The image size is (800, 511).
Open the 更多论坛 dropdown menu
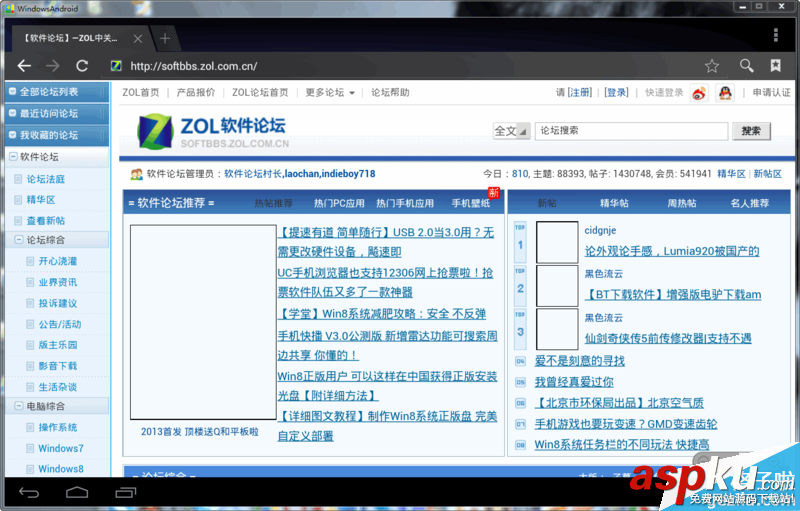pyautogui.click(x=330, y=92)
